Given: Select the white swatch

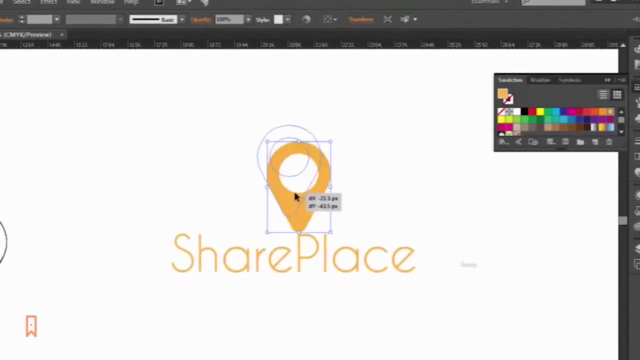Looking at the screenshot, I should tap(517, 111).
